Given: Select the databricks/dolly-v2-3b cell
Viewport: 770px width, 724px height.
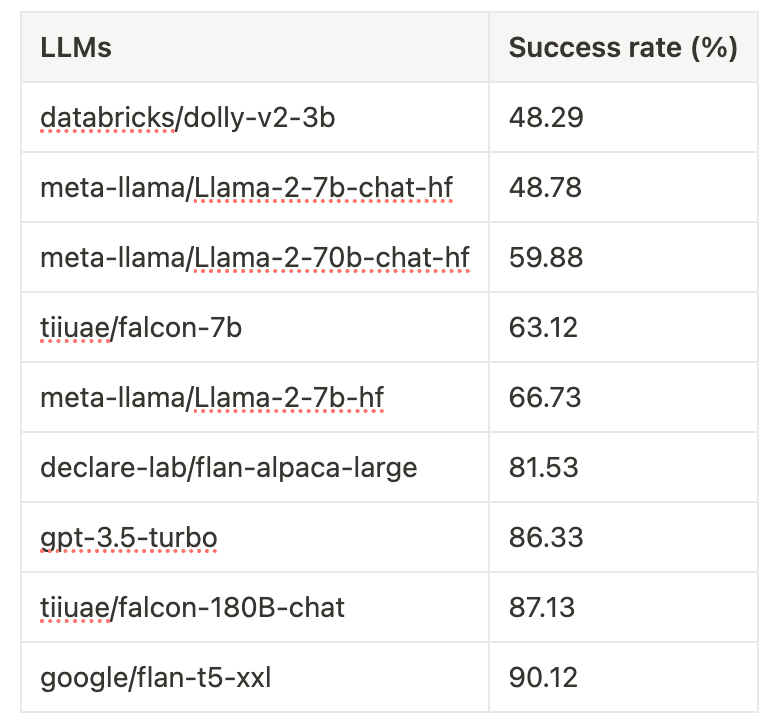Looking at the screenshot, I should [187, 118].
